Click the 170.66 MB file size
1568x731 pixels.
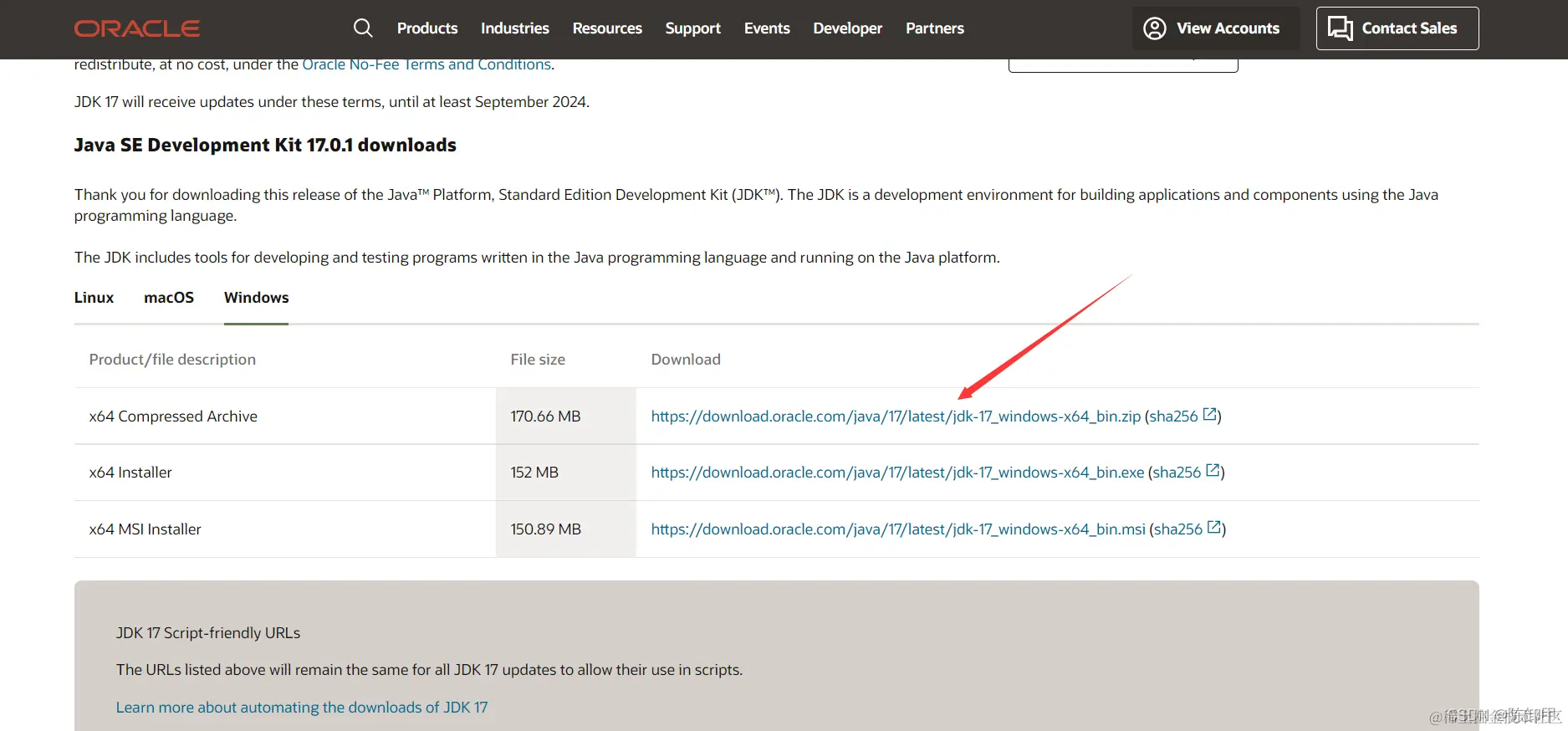point(545,417)
